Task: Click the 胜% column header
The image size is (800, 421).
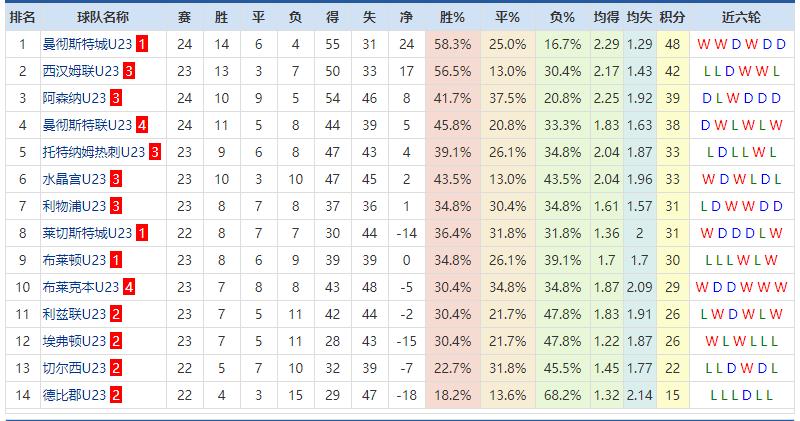Action: [x=452, y=17]
